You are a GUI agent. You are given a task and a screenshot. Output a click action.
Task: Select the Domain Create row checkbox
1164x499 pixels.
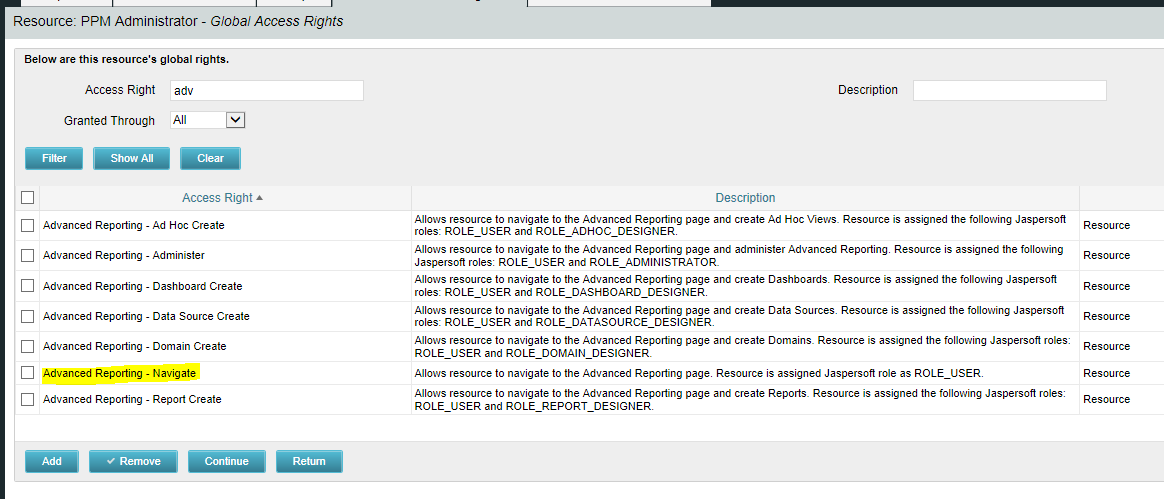coord(27,347)
